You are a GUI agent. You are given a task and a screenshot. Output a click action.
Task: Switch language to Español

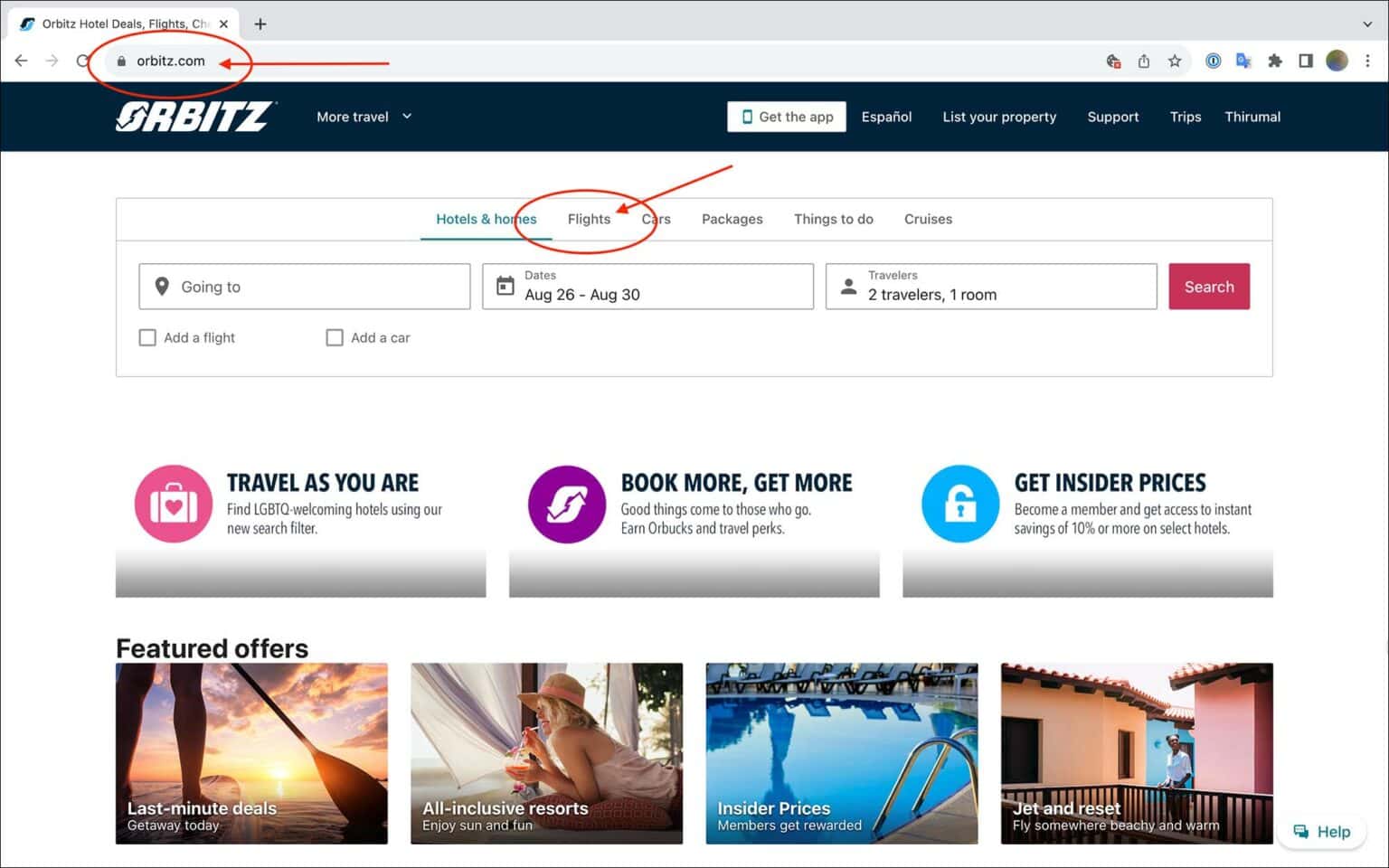tap(886, 117)
